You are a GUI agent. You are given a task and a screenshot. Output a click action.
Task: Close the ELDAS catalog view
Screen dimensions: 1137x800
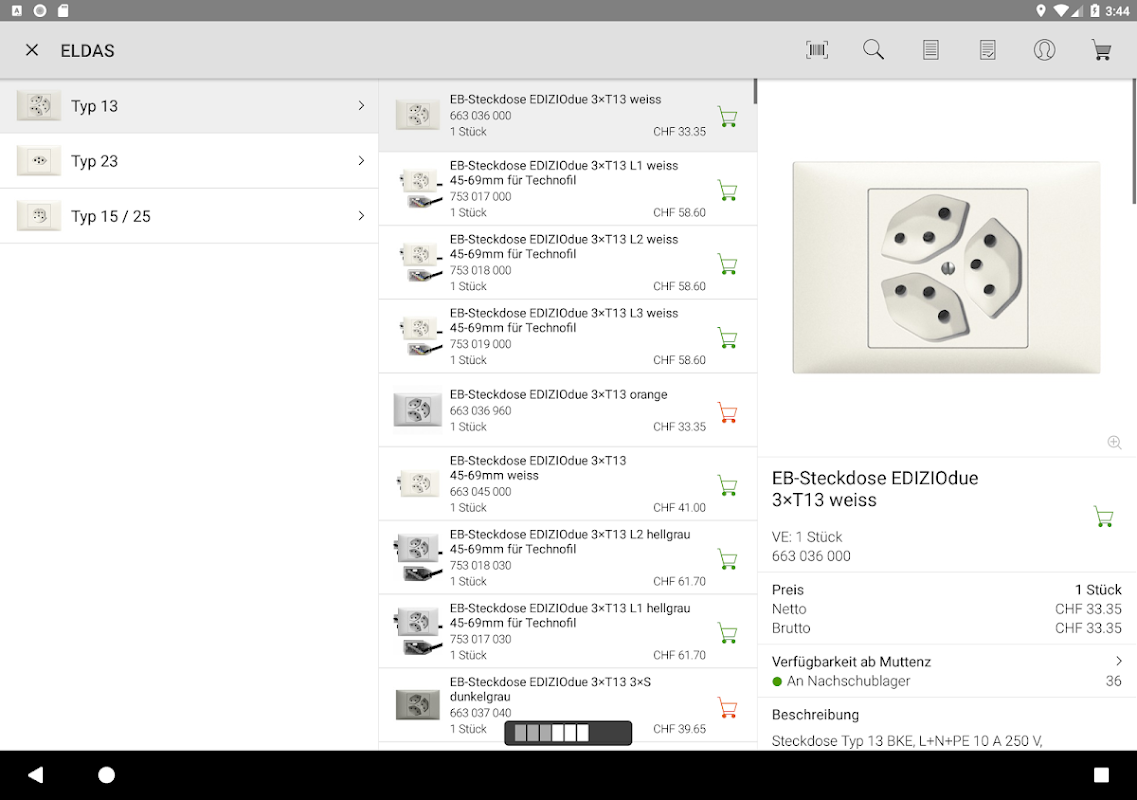[x=32, y=50]
